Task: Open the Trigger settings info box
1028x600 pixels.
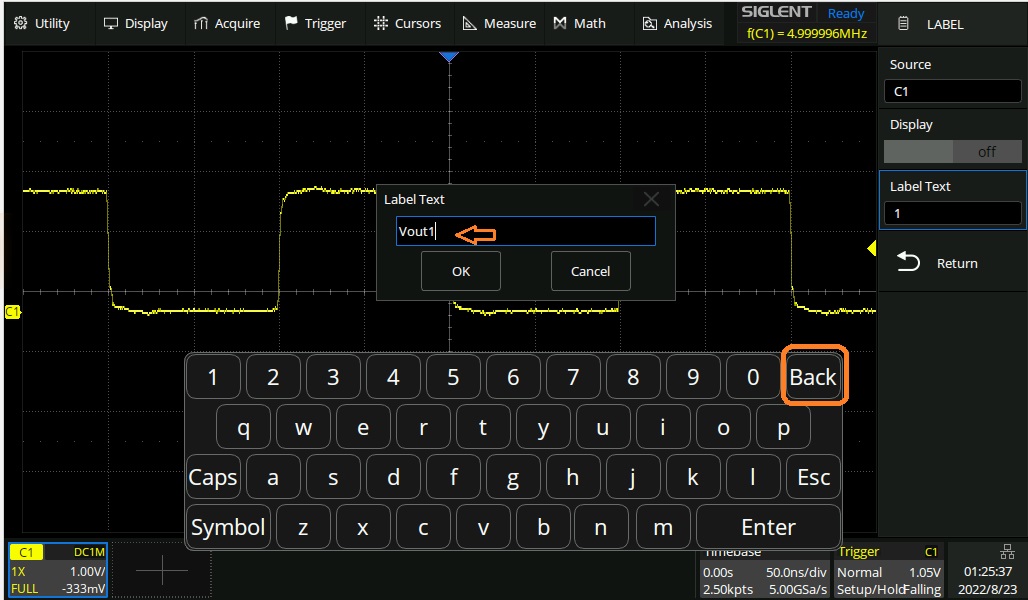Action: pos(889,570)
